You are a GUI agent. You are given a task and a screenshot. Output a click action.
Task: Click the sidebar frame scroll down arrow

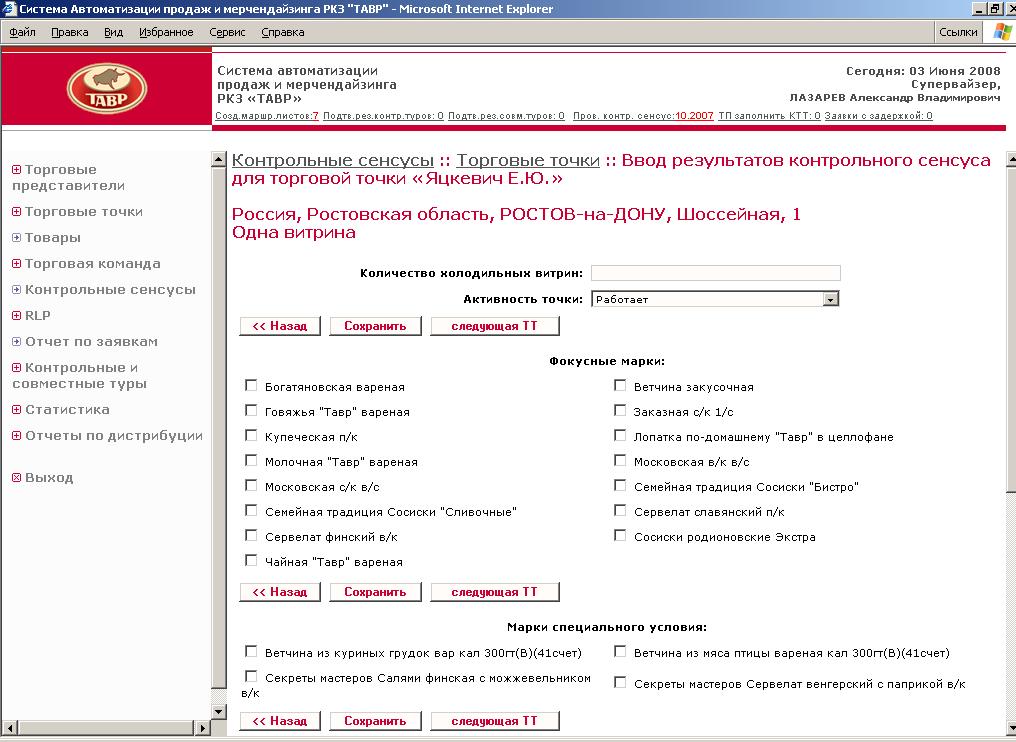pyautogui.click(x=218, y=712)
